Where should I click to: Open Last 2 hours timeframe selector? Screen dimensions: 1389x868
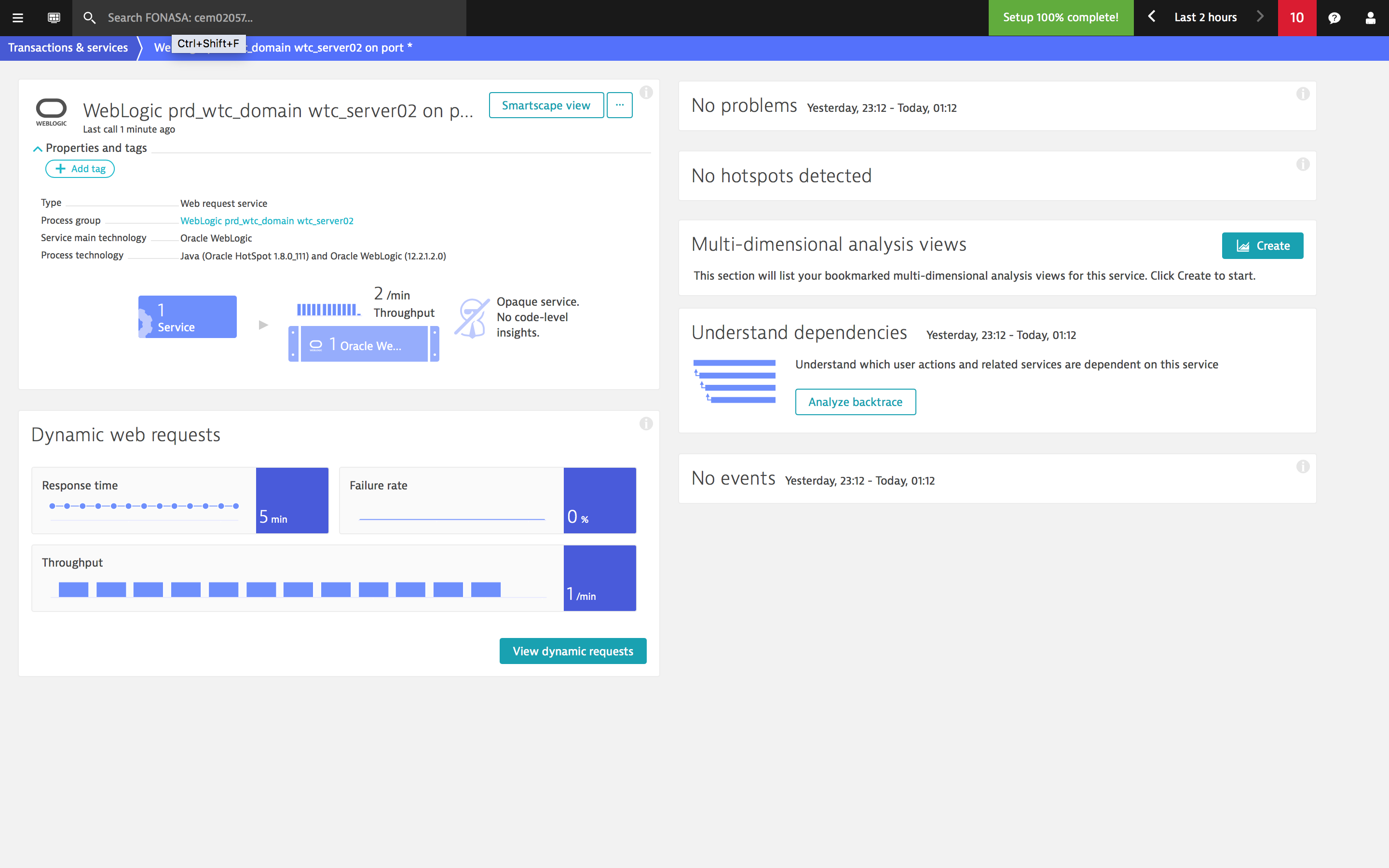coord(1205,18)
